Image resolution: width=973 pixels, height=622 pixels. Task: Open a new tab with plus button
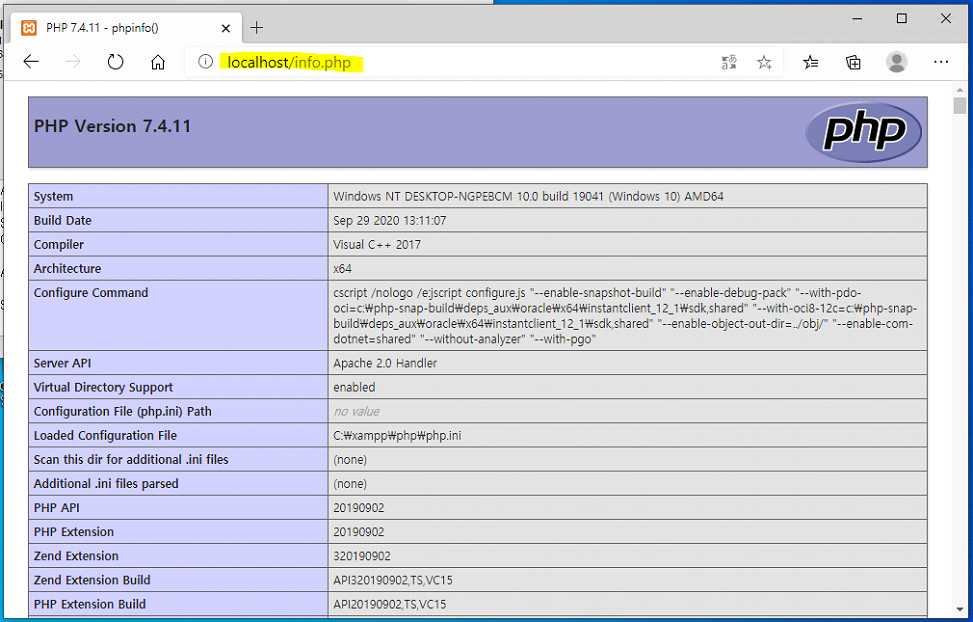[x=256, y=27]
